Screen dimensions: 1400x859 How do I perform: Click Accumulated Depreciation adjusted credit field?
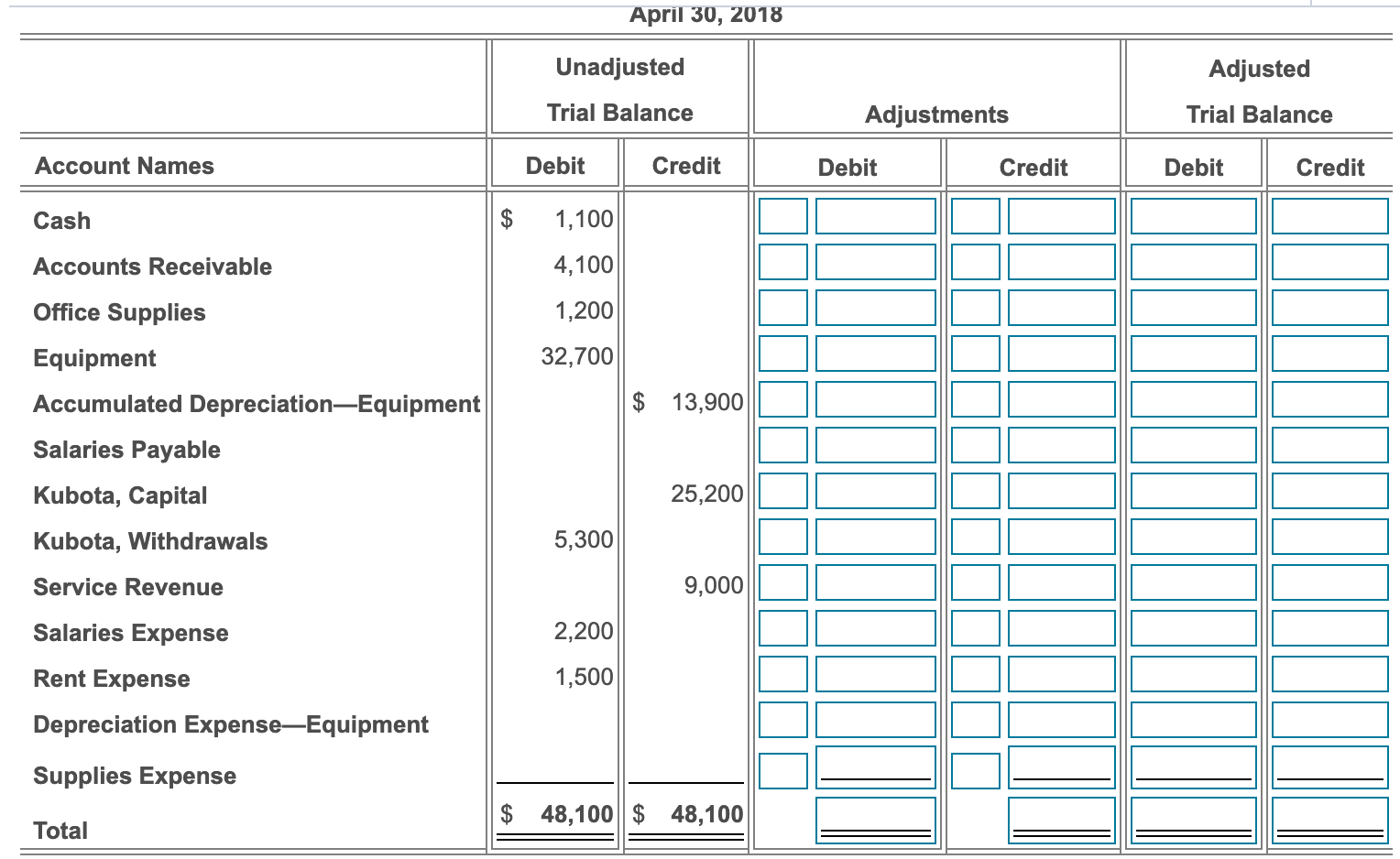(x=1330, y=399)
